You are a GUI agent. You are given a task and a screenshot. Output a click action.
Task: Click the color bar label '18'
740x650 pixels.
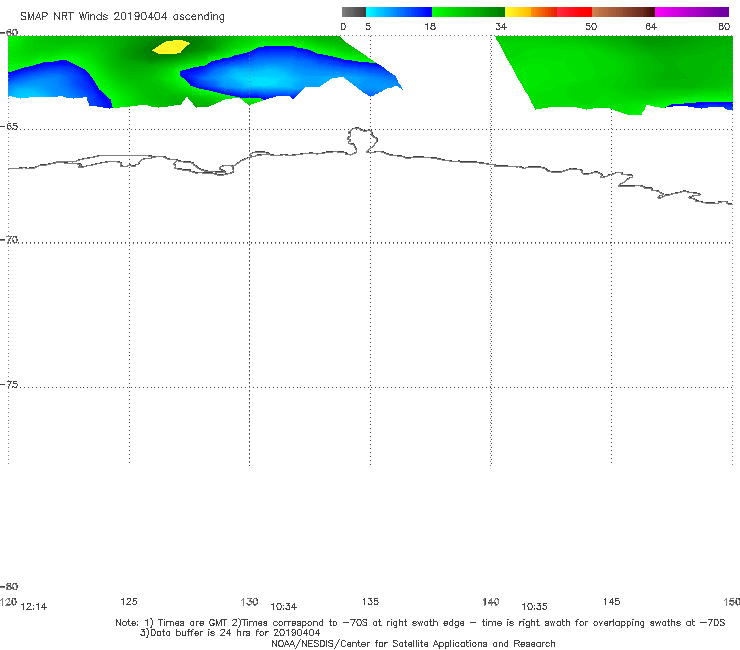(x=430, y=26)
